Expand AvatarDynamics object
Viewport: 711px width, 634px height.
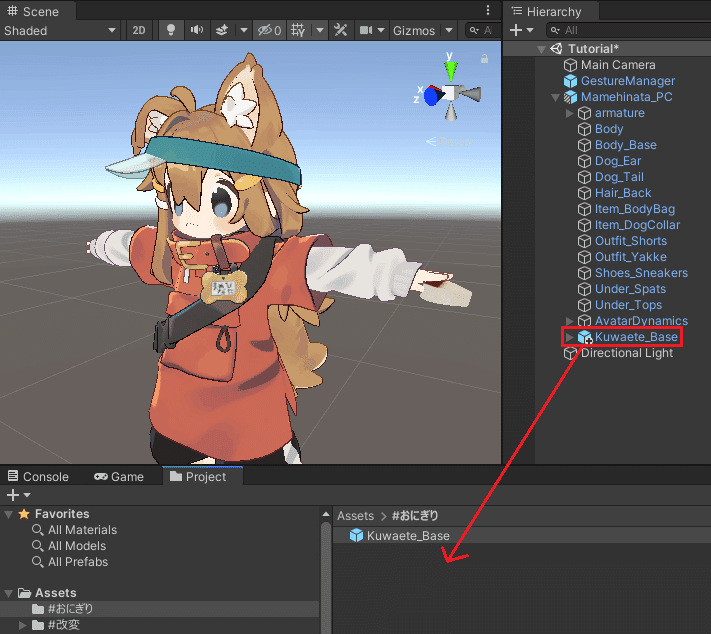570,321
